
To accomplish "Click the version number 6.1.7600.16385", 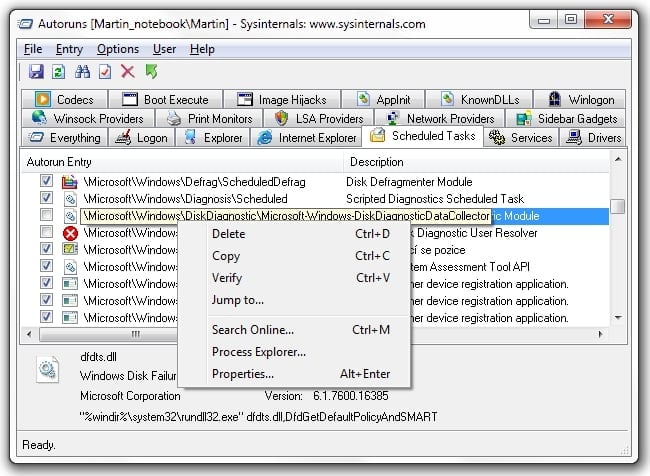I will coord(351,396).
